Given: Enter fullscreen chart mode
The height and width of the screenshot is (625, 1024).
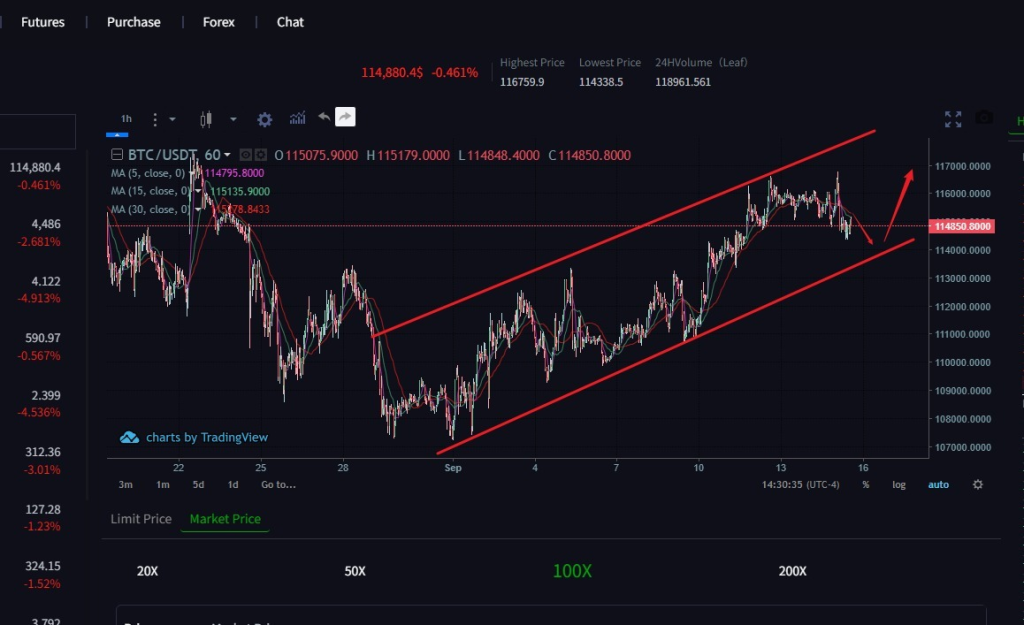Looking at the screenshot, I should pyautogui.click(x=953, y=119).
